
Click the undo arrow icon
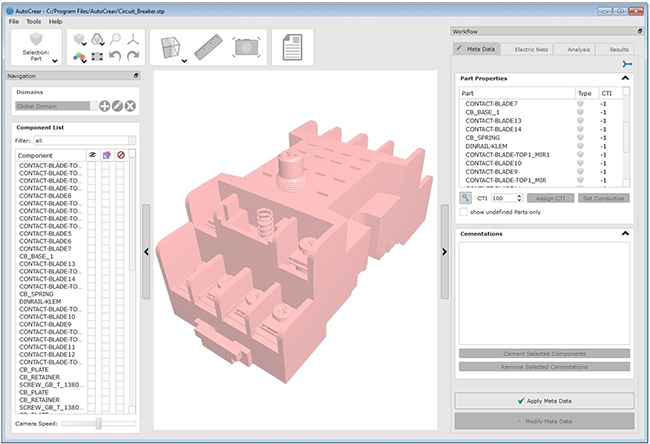115,56
